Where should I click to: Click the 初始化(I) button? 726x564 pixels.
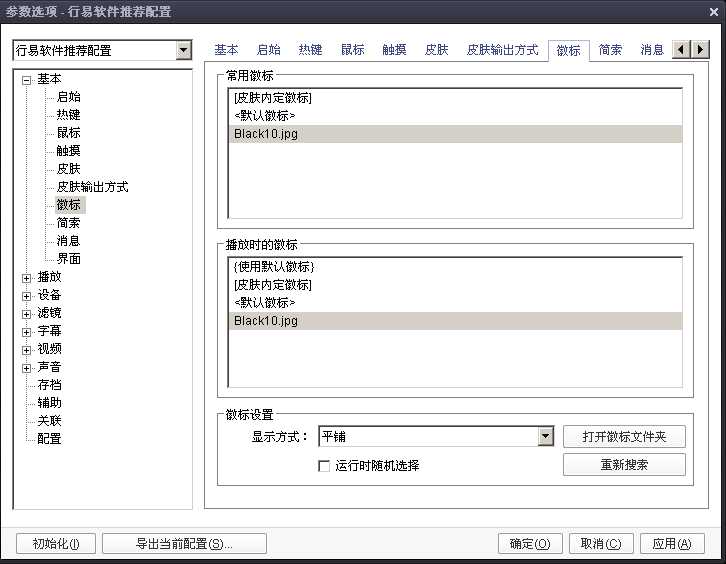coord(56,544)
